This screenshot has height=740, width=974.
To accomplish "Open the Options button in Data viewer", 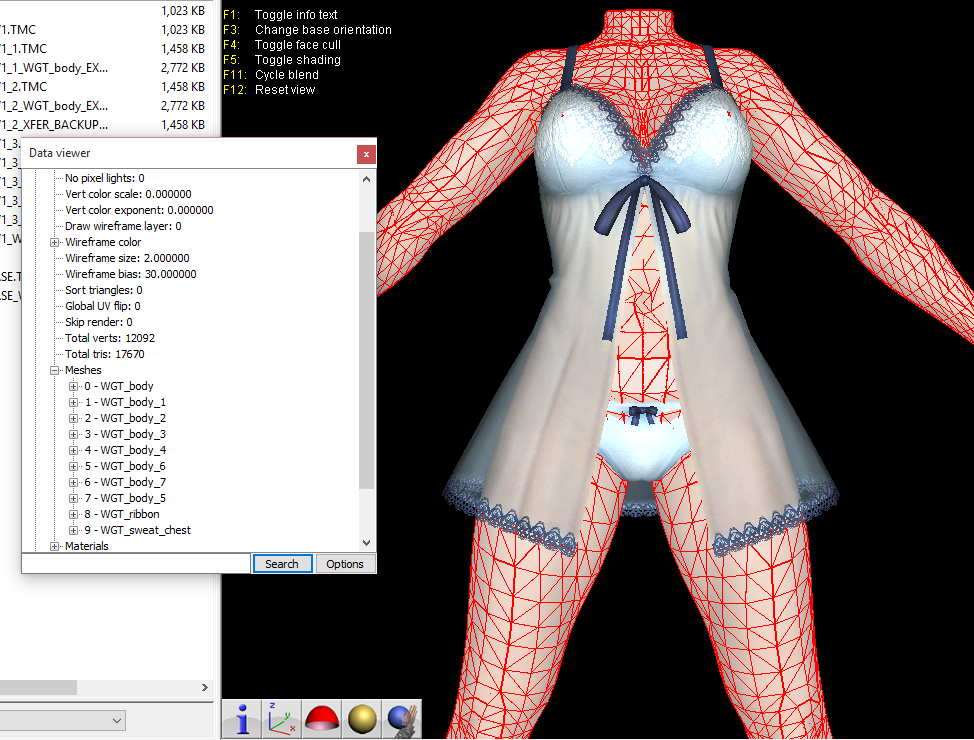I will [x=345, y=564].
